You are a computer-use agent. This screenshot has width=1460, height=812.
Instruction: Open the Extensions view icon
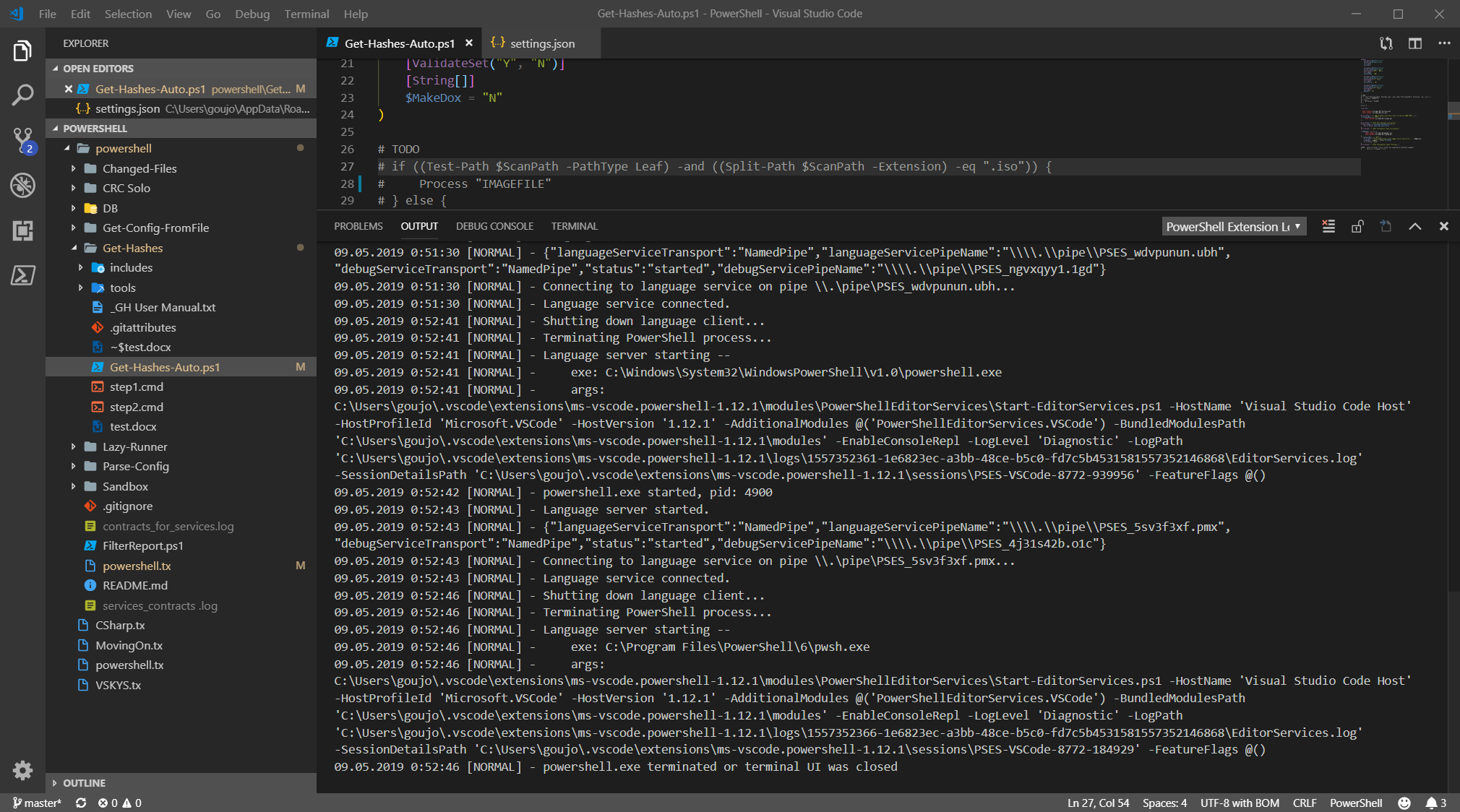pos(22,230)
